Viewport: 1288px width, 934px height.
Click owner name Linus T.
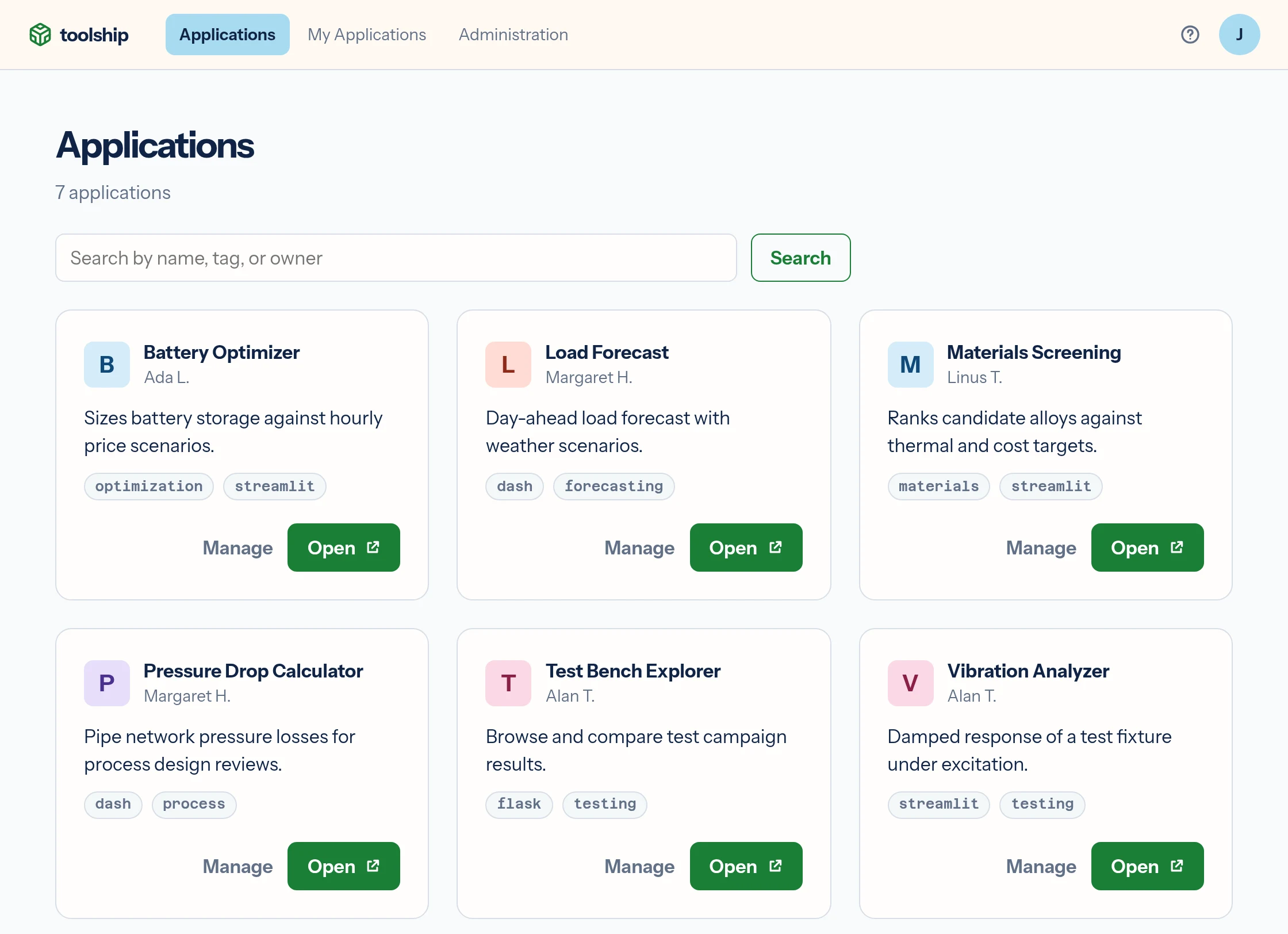974,377
